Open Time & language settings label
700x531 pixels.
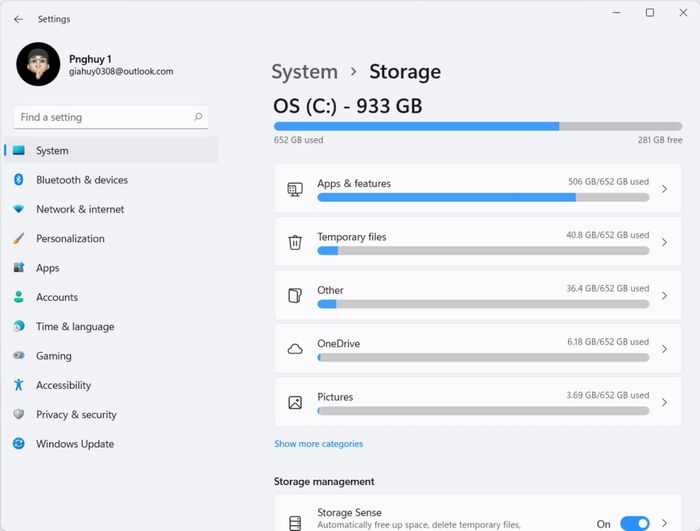tap(75, 327)
